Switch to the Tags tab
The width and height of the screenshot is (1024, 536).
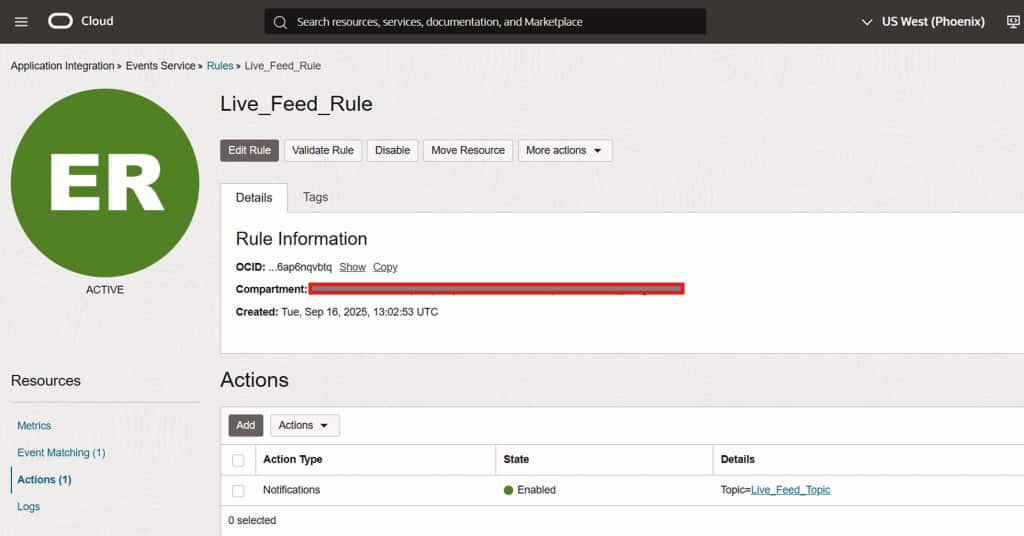pyautogui.click(x=315, y=197)
